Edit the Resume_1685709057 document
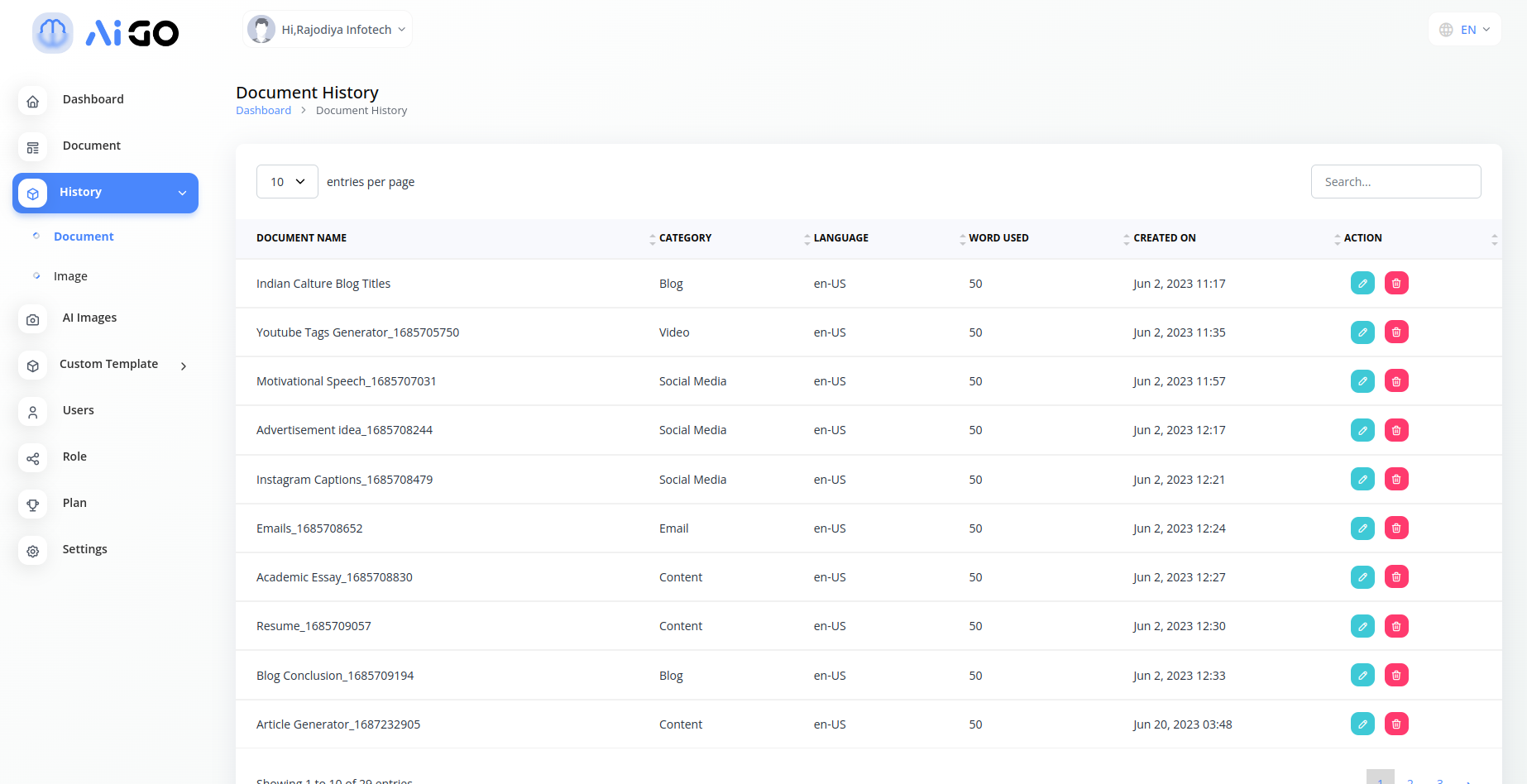Image resolution: width=1527 pixels, height=784 pixels. point(1362,626)
